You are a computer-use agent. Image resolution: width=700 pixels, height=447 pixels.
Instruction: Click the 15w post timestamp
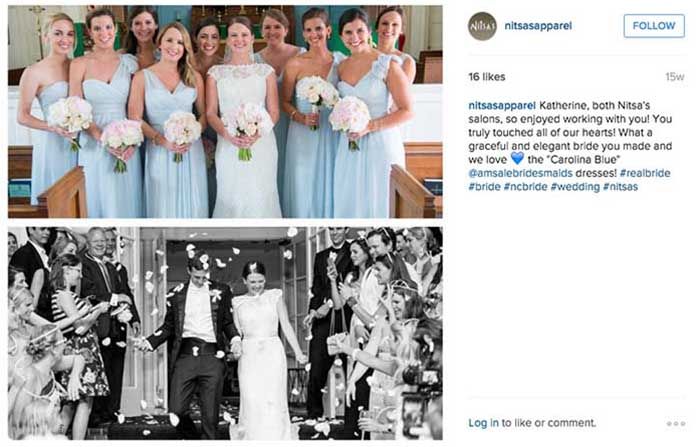(x=675, y=77)
